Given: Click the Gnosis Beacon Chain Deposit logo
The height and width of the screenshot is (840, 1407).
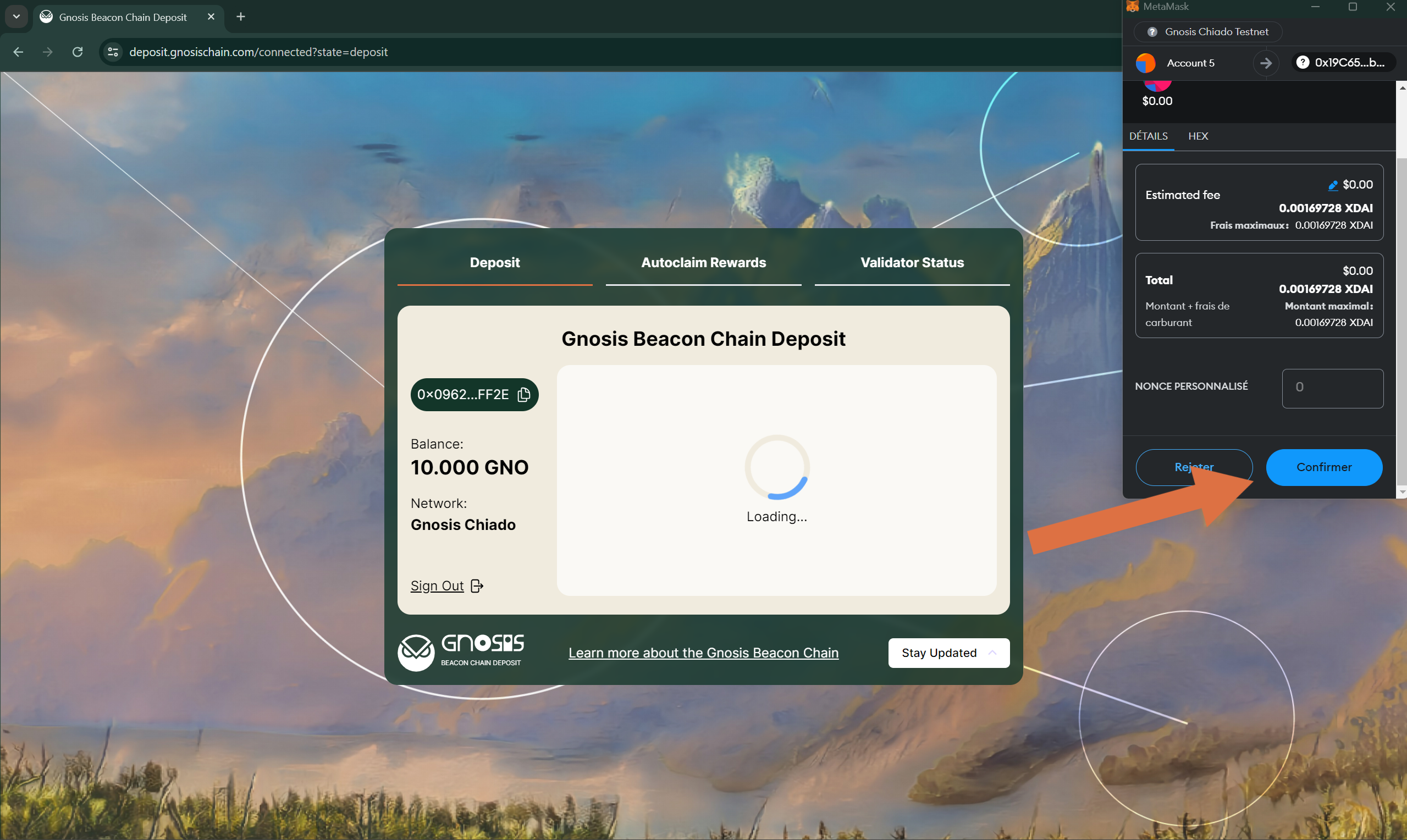Looking at the screenshot, I should (460, 652).
